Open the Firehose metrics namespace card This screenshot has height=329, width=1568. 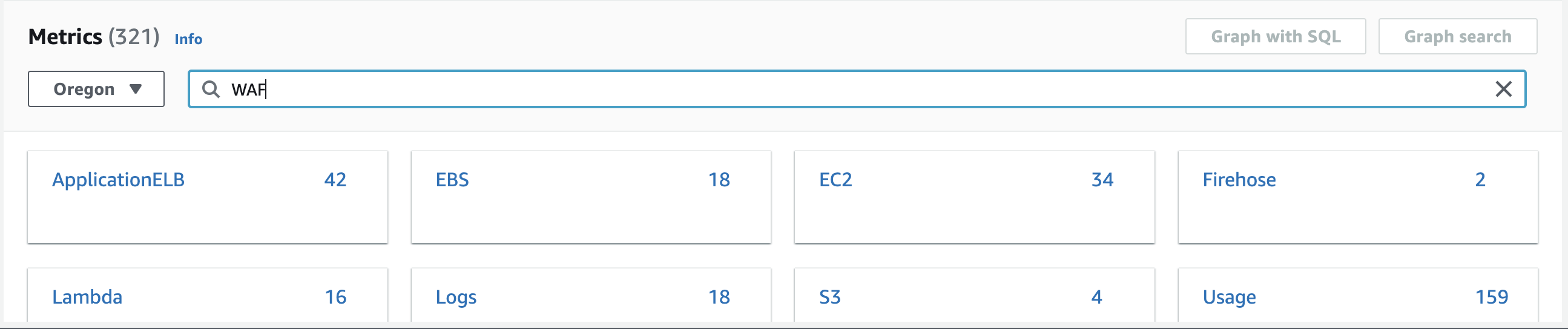coord(1358,197)
